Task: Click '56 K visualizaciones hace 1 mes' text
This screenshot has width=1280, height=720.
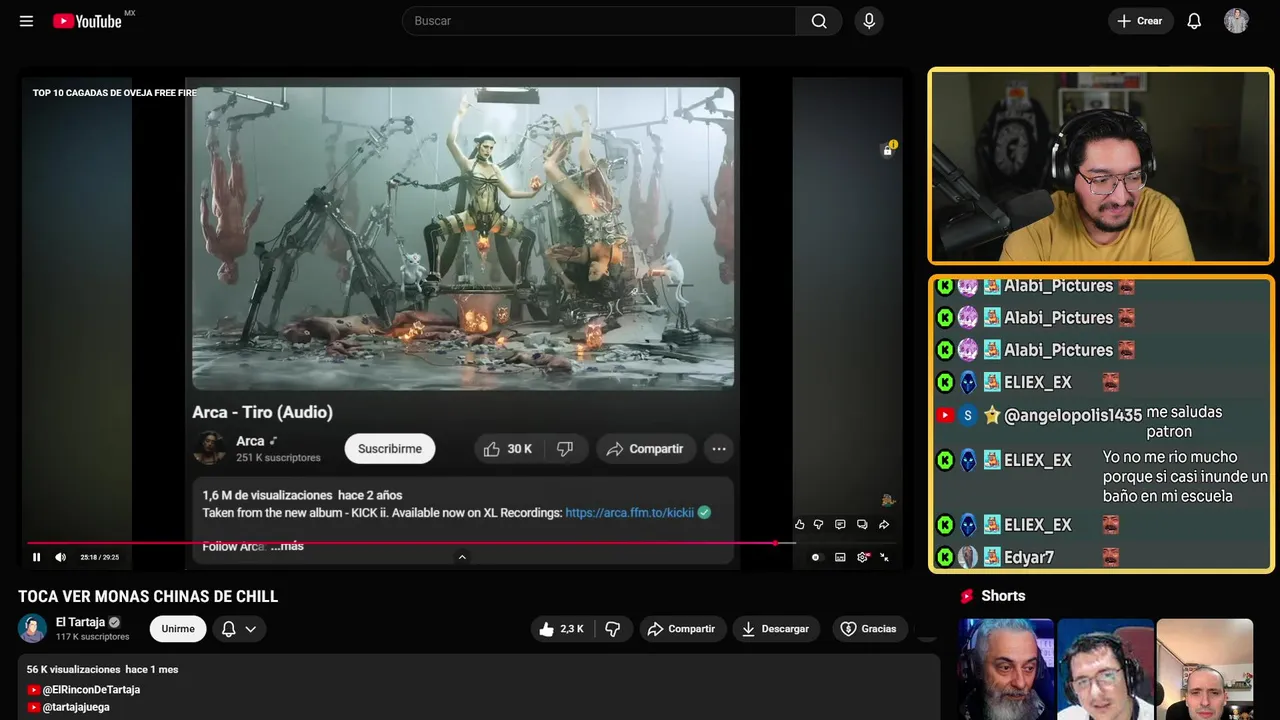Action: tap(102, 669)
